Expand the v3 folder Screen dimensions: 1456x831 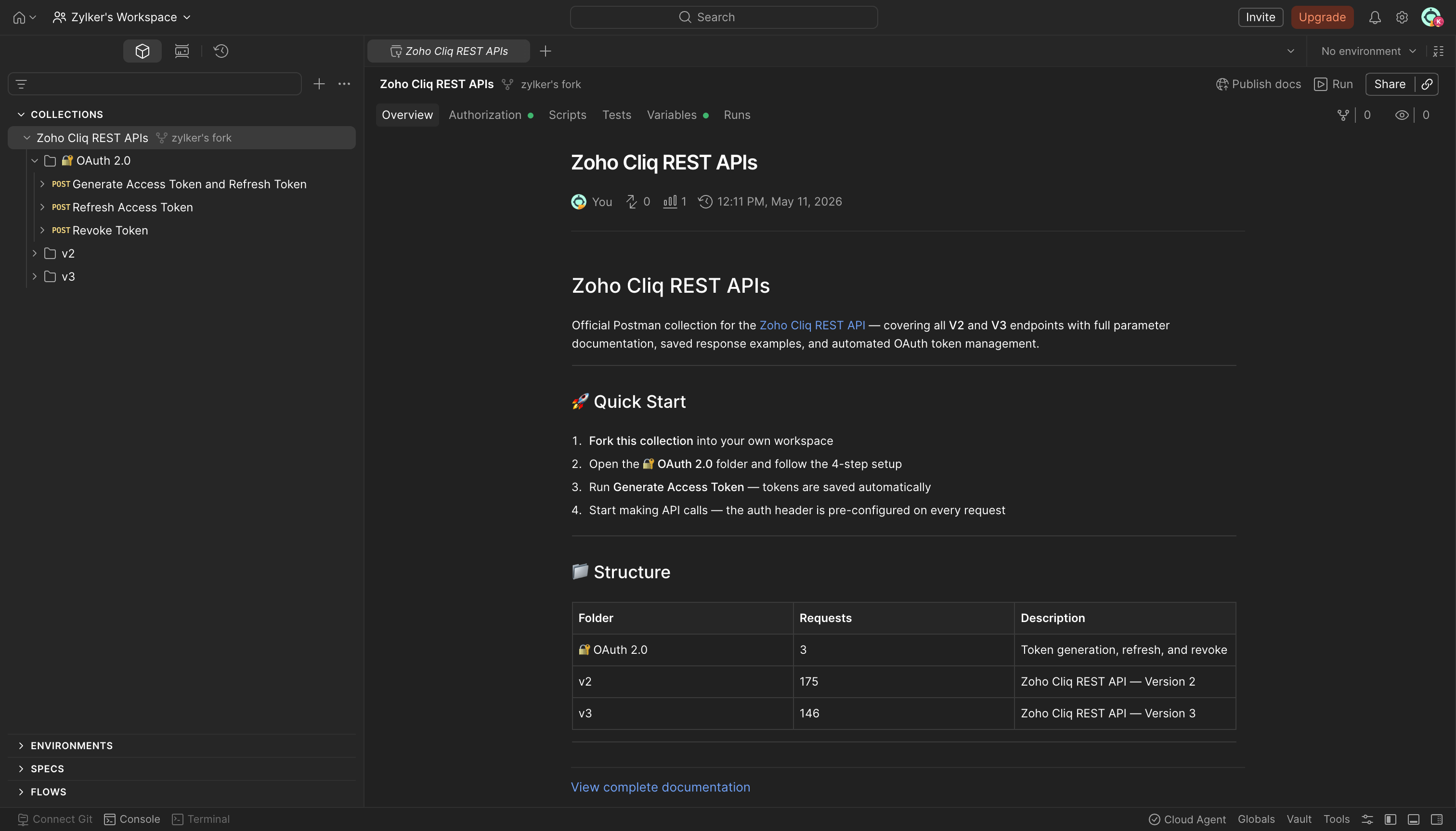(x=35, y=277)
